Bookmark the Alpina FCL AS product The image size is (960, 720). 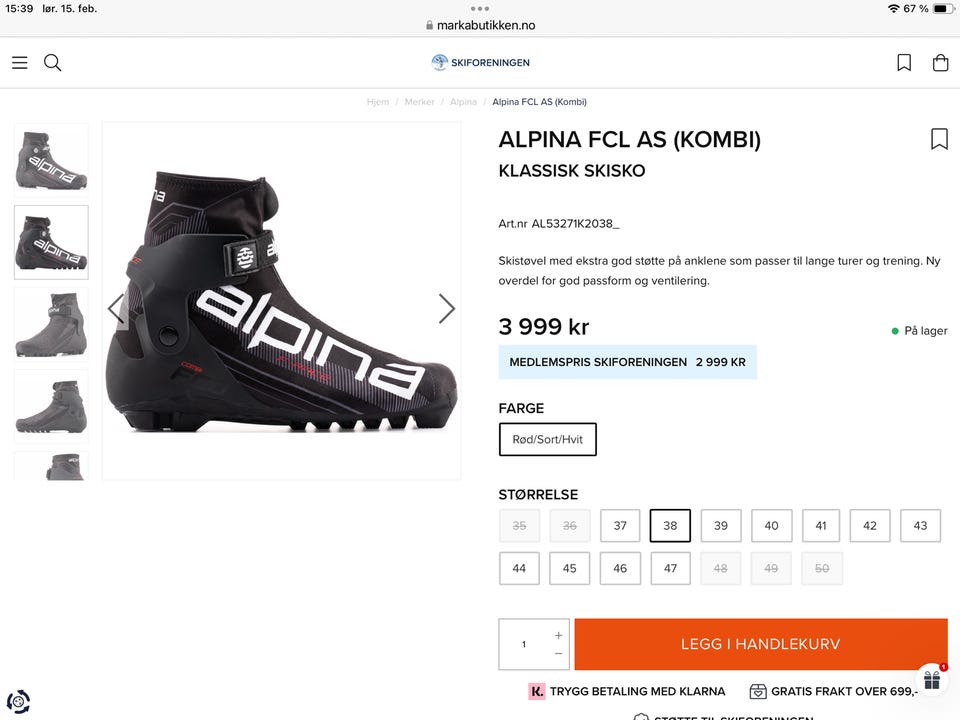[939, 139]
